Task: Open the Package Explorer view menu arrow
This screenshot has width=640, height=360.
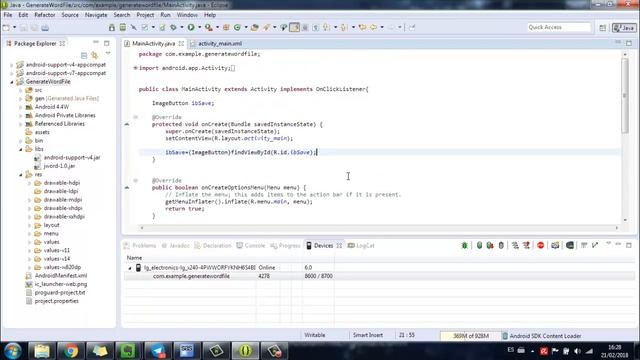Action: 108,53
